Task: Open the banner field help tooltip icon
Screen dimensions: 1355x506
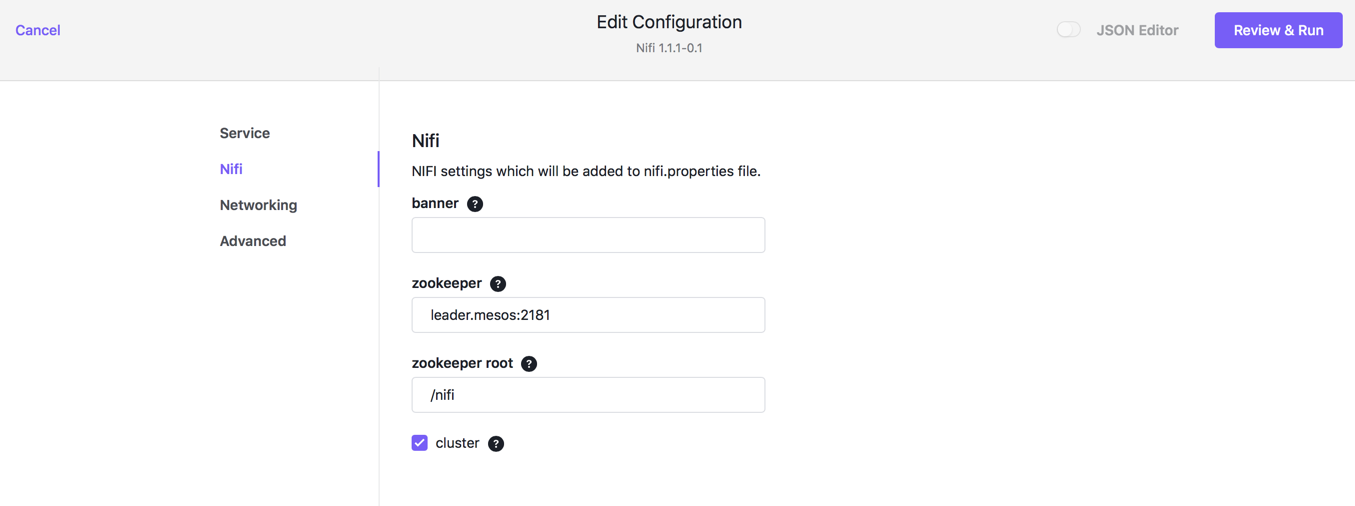Action: (475, 204)
